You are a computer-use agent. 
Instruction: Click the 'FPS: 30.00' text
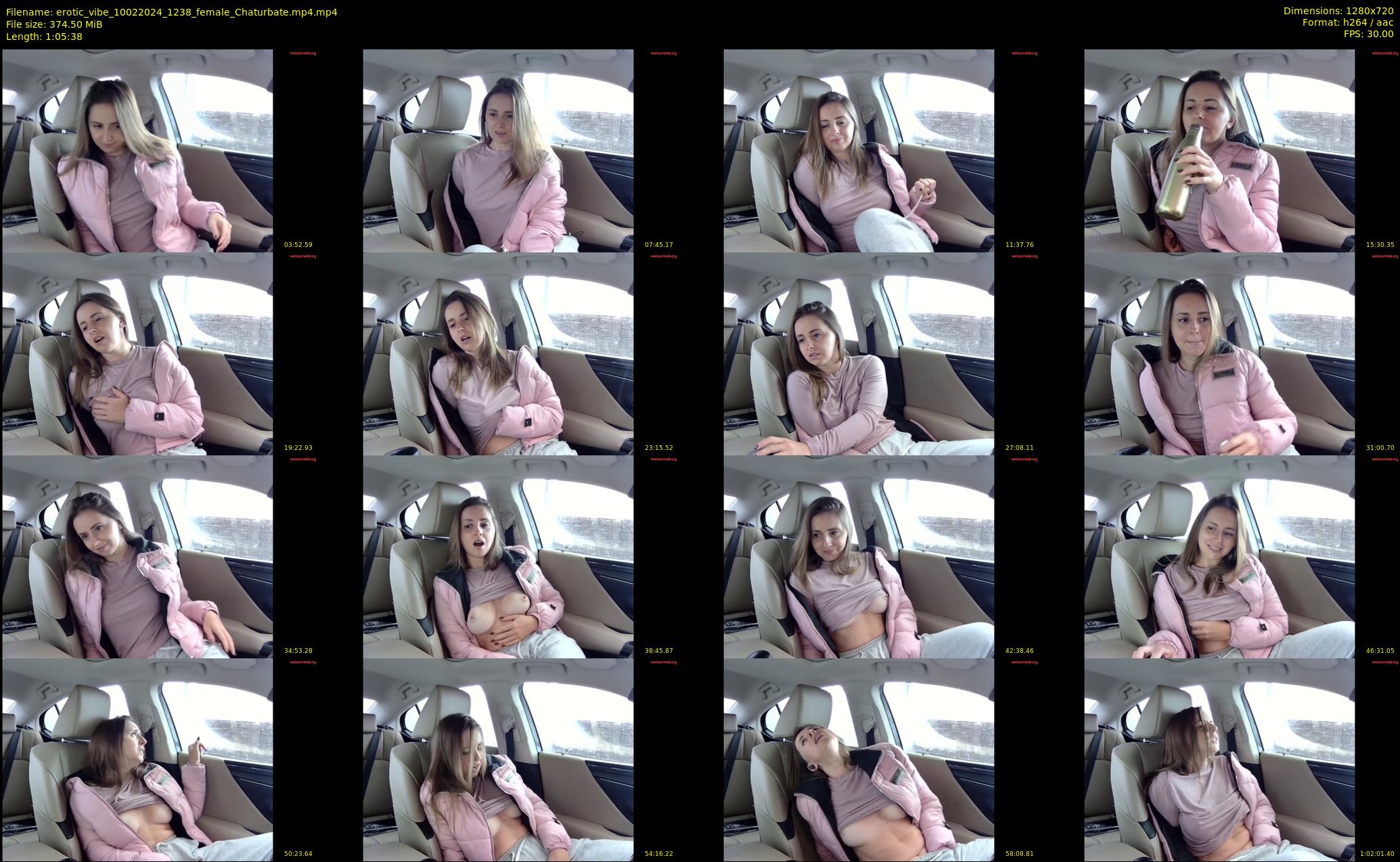tap(1369, 34)
